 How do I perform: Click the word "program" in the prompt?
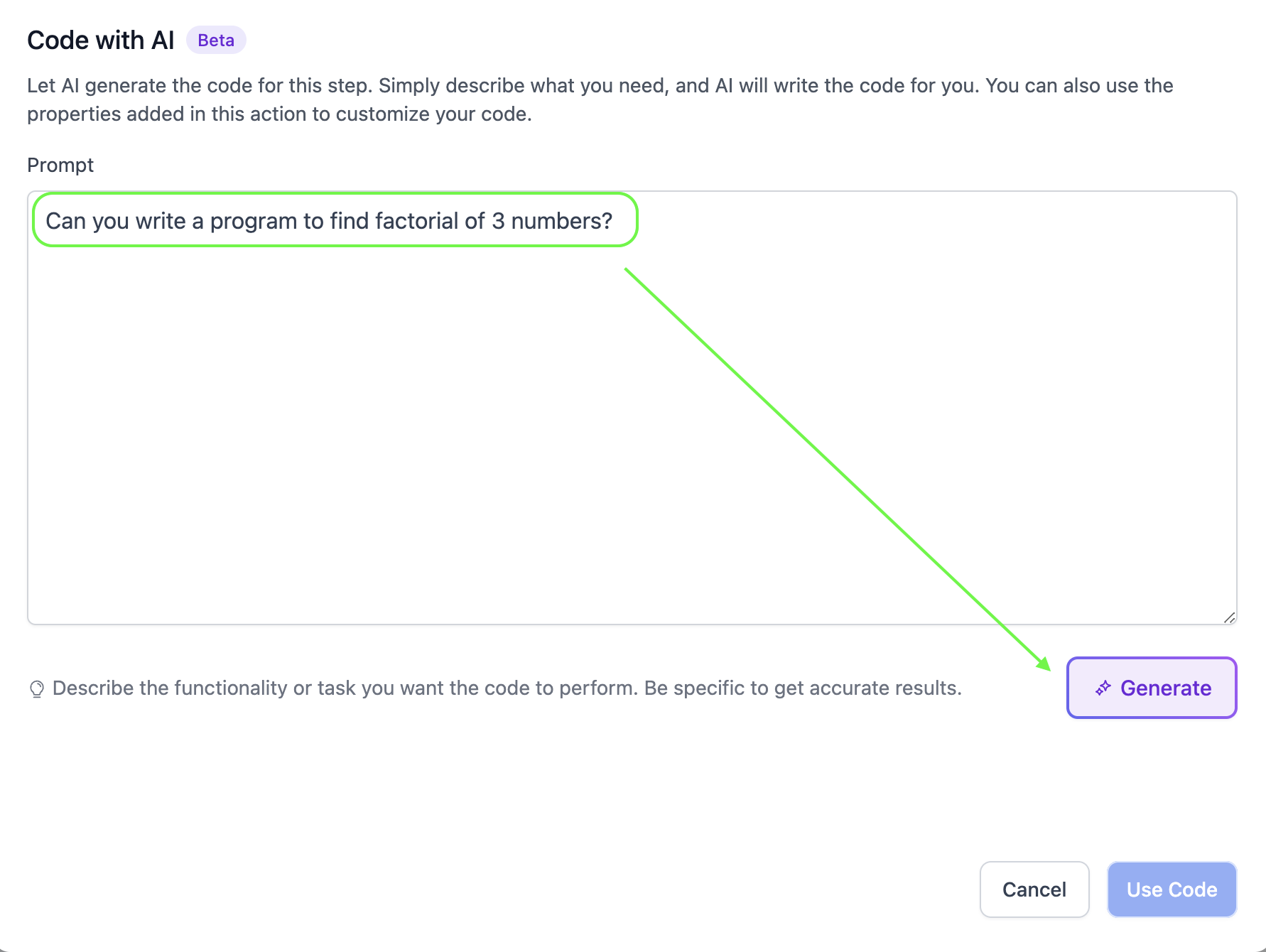(254, 222)
